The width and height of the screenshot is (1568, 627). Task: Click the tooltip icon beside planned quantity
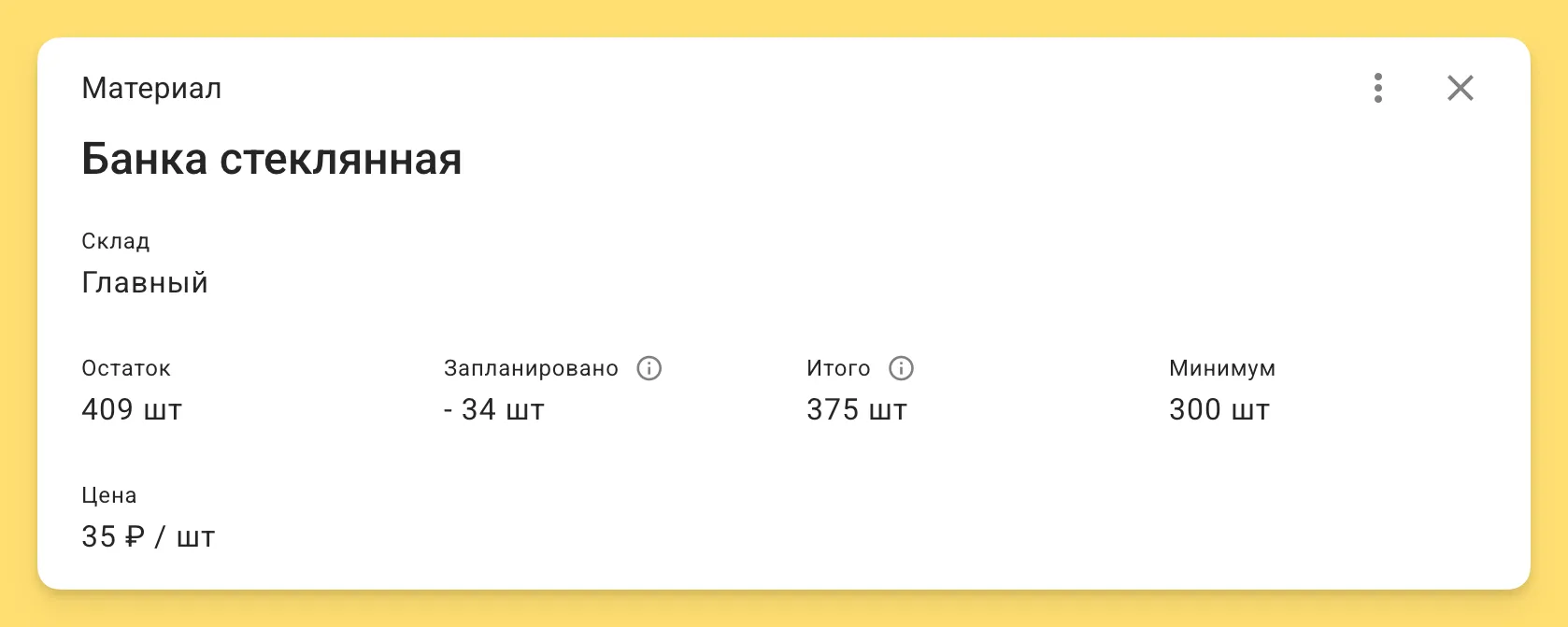(650, 369)
